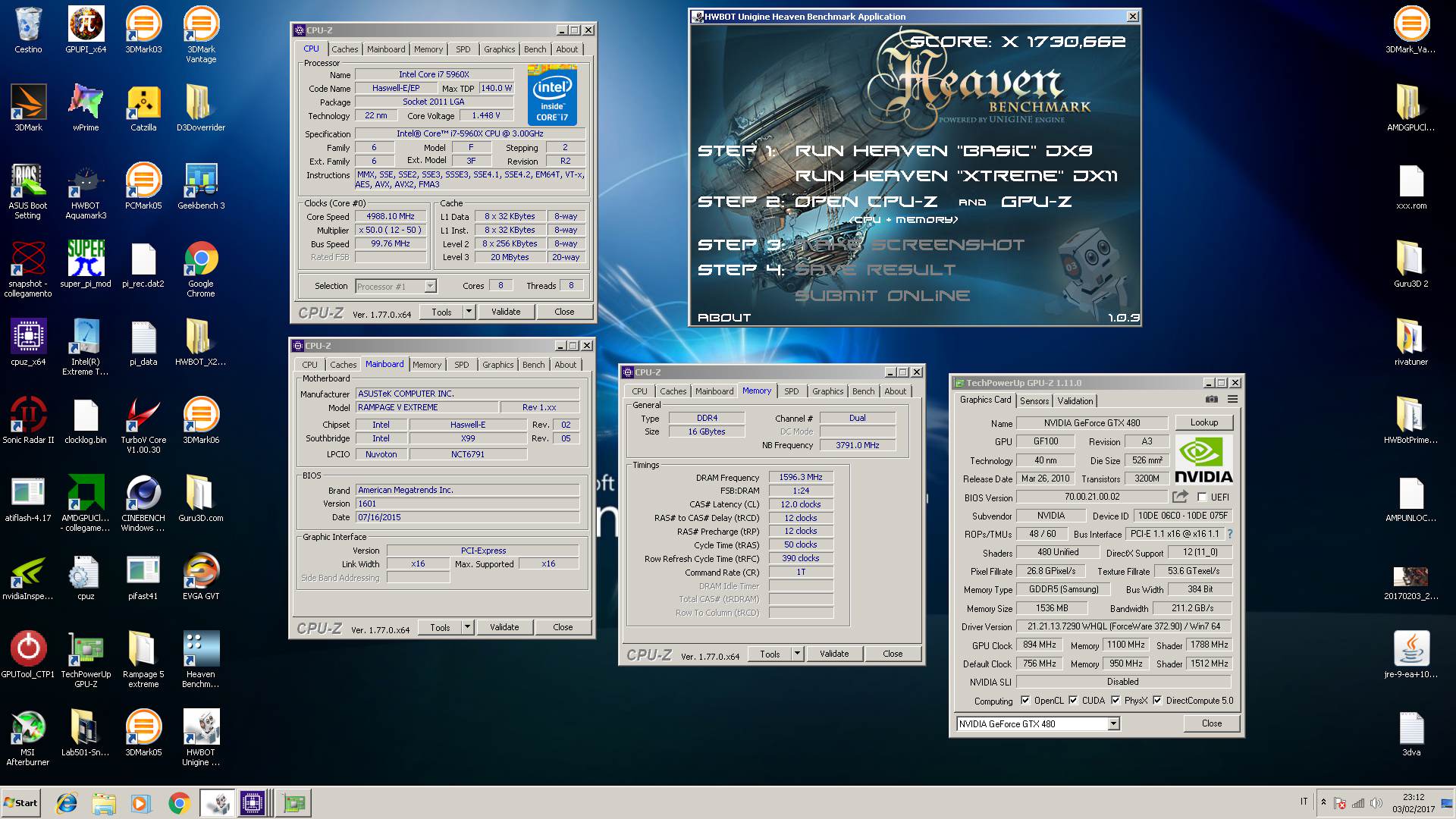Click the Start button
Viewport: 1456px width, 819px height.
[21, 803]
